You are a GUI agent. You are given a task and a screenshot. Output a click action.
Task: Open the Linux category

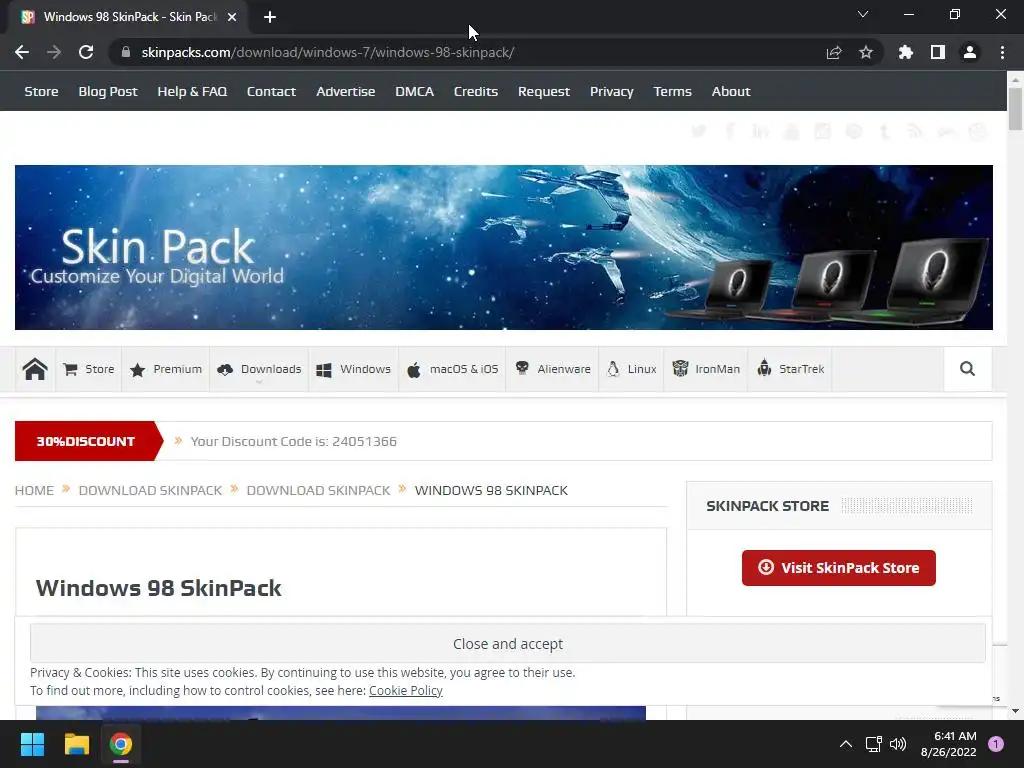click(632, 369)
